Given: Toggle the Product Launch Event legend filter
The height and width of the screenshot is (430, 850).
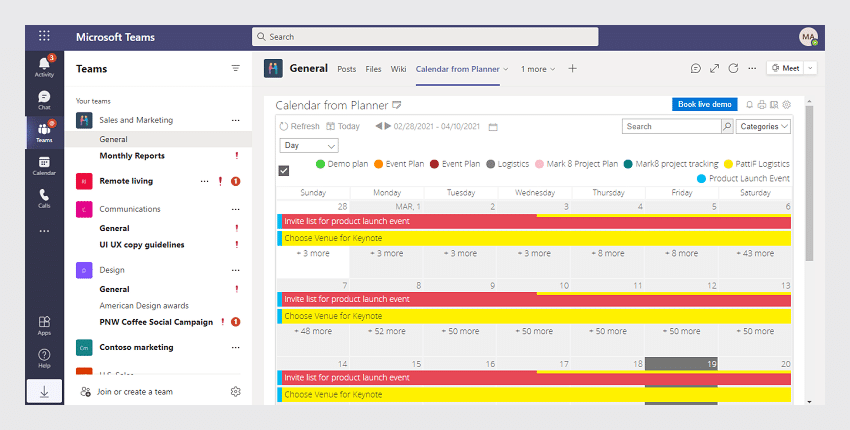Looking at the screenshot, I should (x=743, y=178).
